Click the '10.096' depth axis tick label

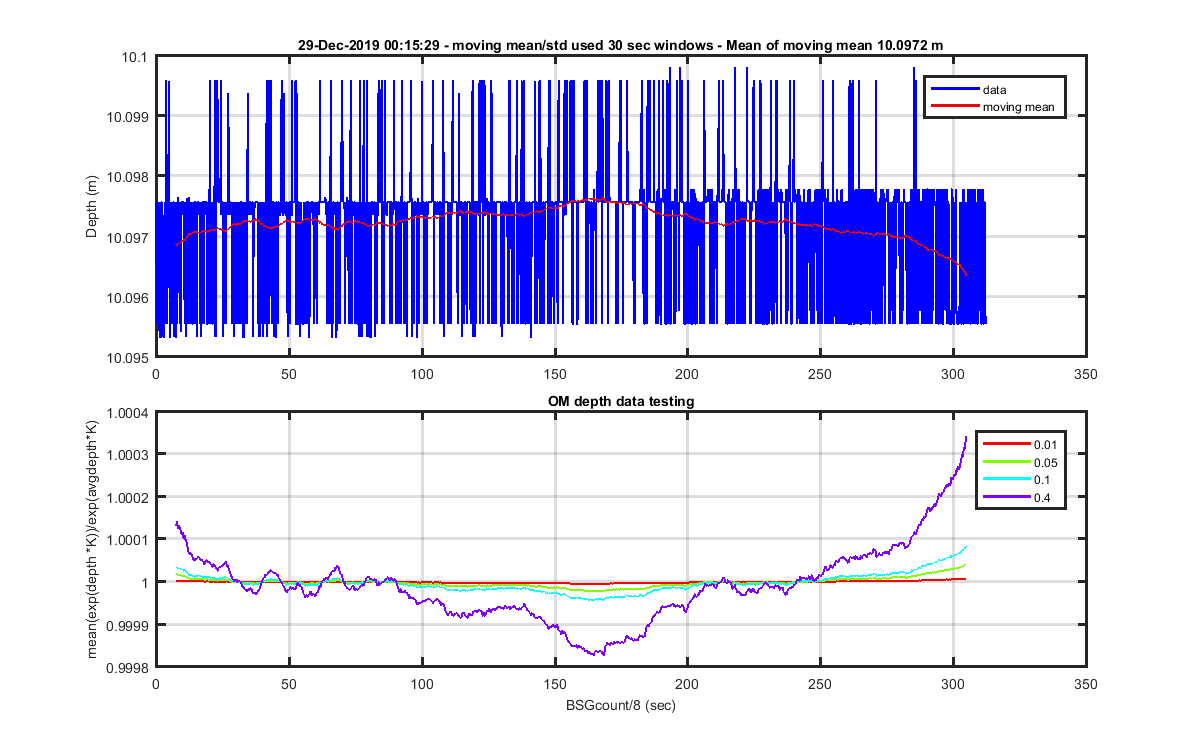click(x=130, y=297)
